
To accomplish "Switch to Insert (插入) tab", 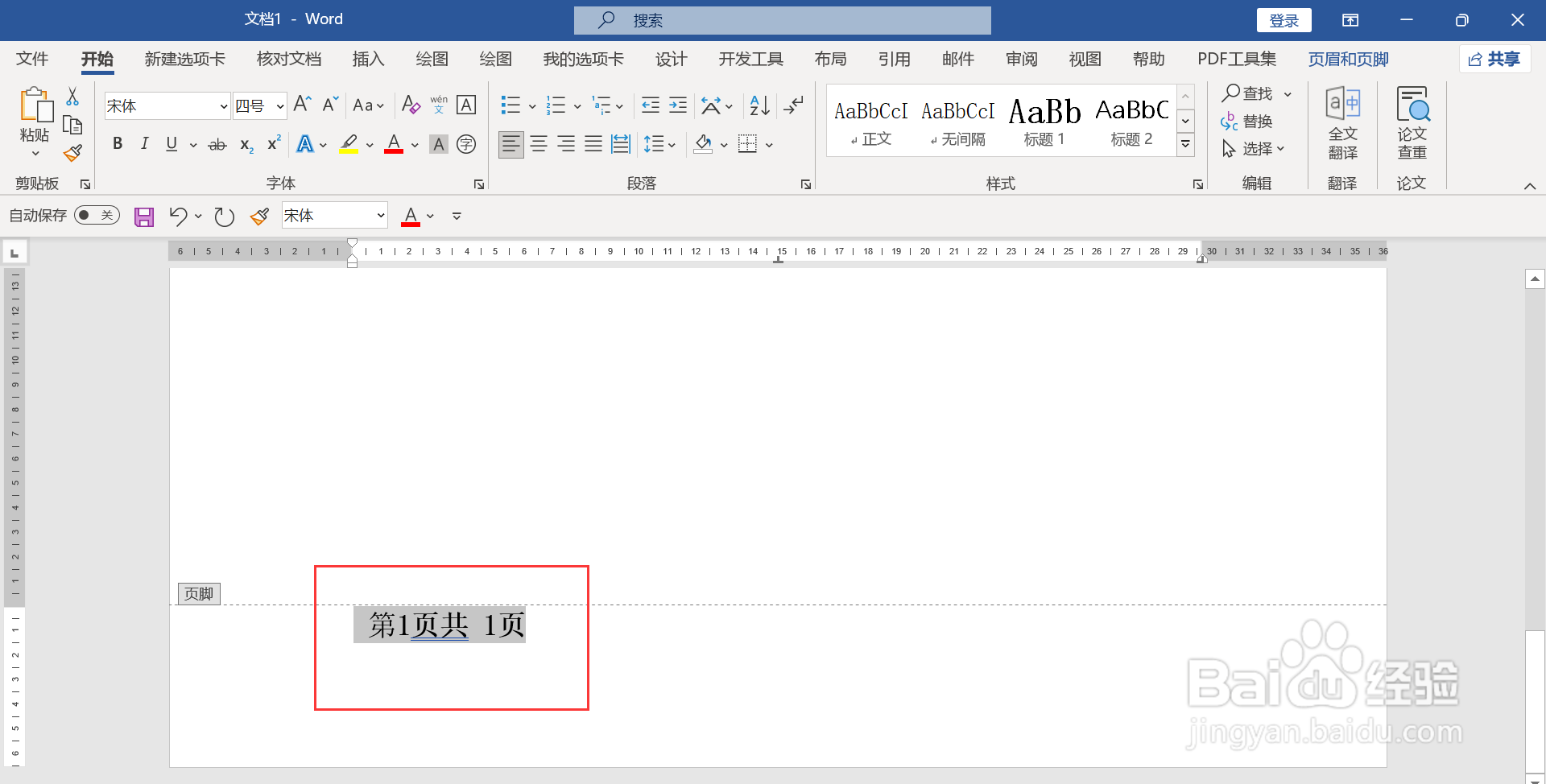I will click(369, 59).
